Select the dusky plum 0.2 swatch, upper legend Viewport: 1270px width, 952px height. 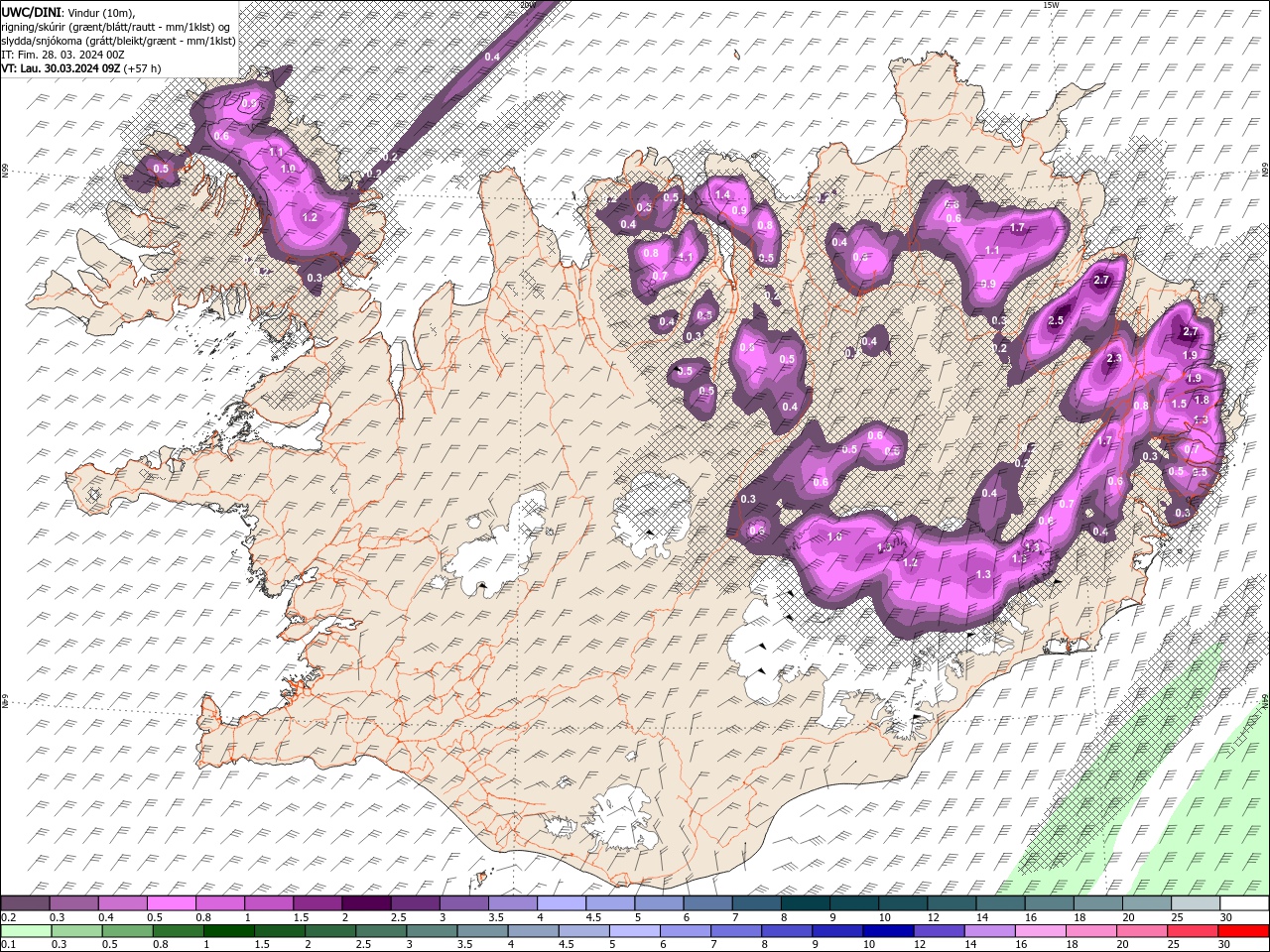(x=25, y=903)
